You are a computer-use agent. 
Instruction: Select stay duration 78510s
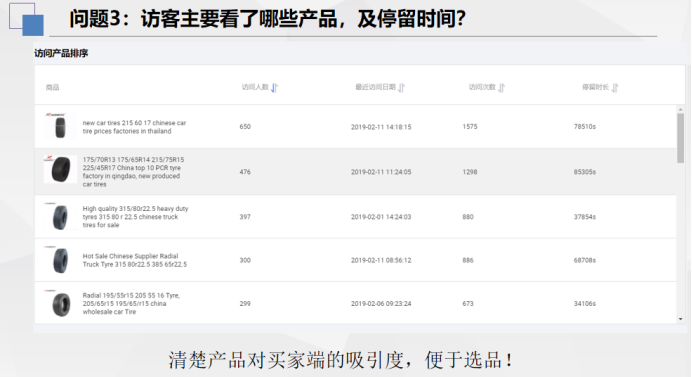click(x=585, y=127)
